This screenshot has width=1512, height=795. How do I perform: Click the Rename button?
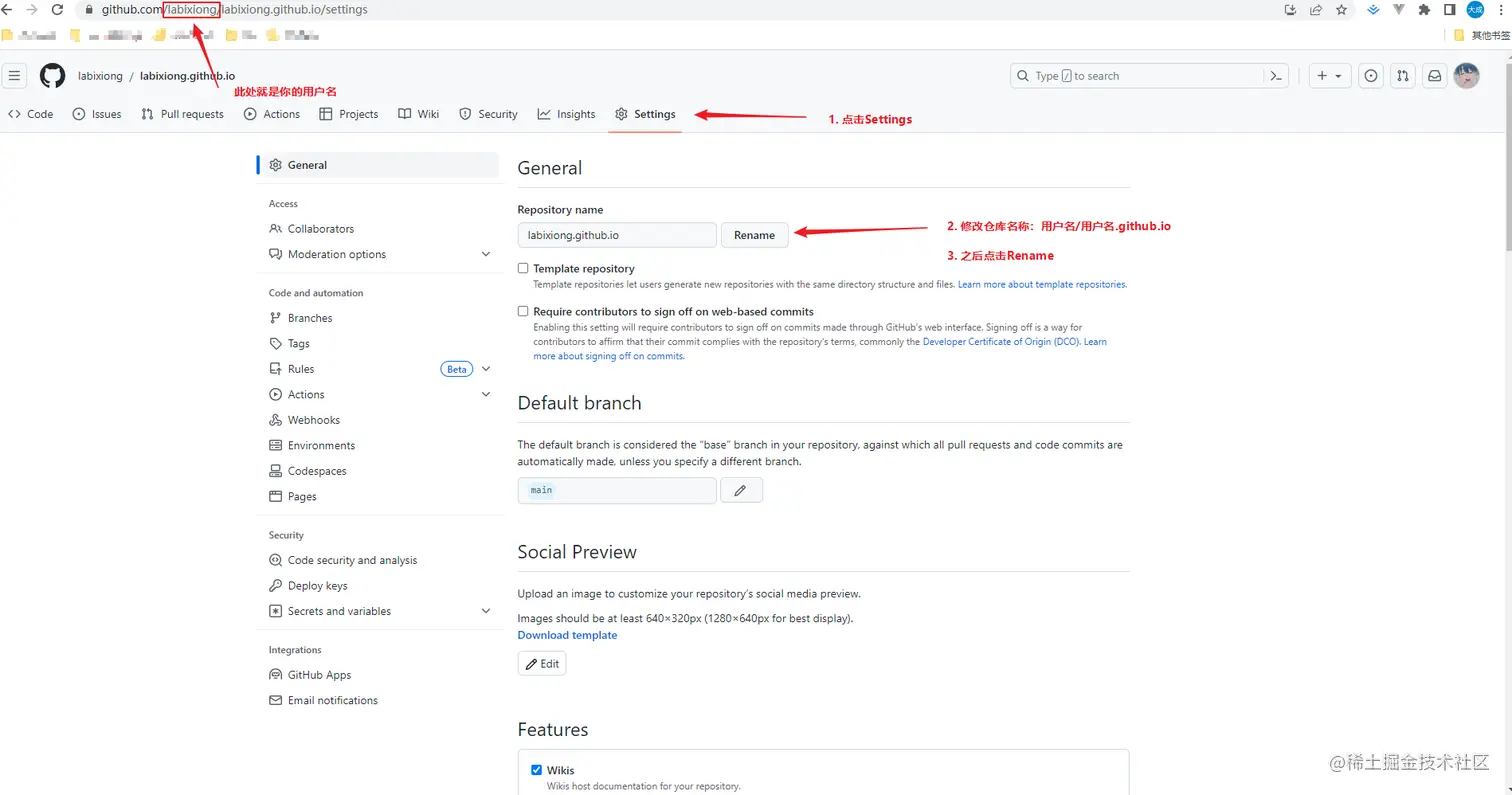(x=754, y=234)
